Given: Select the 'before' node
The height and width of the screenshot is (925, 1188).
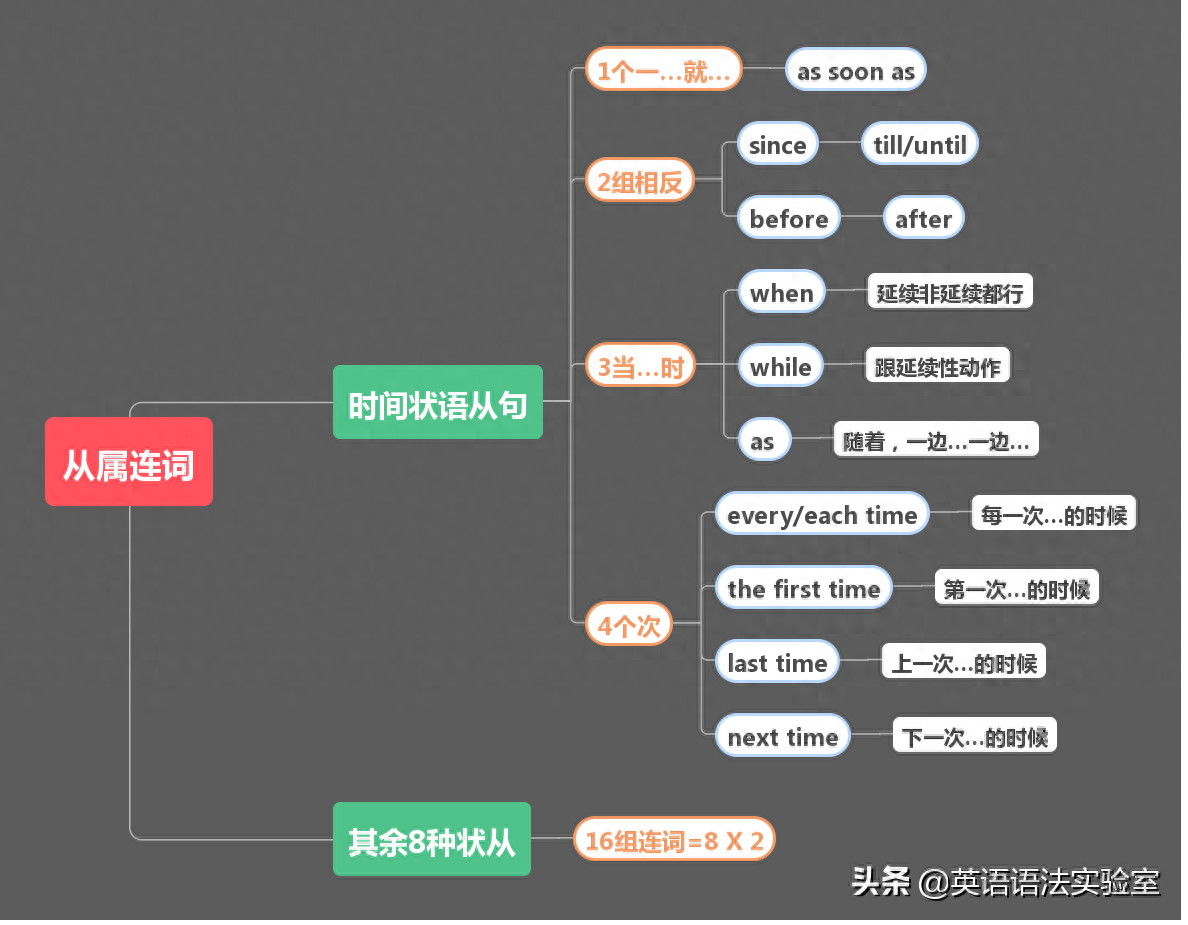Looking at the screenshot, I should (x=789, y=218).
